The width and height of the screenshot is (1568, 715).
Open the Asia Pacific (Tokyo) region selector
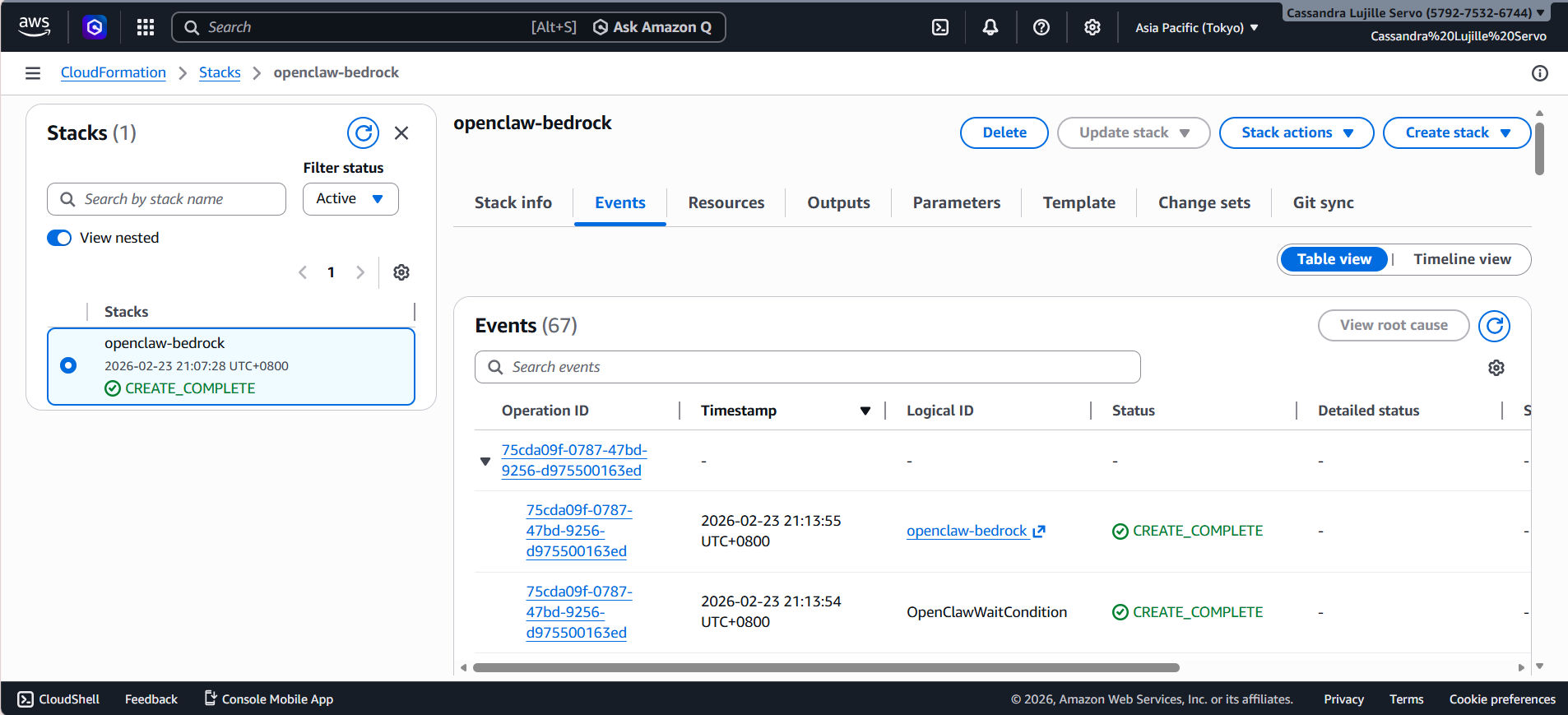[1197, 28]
